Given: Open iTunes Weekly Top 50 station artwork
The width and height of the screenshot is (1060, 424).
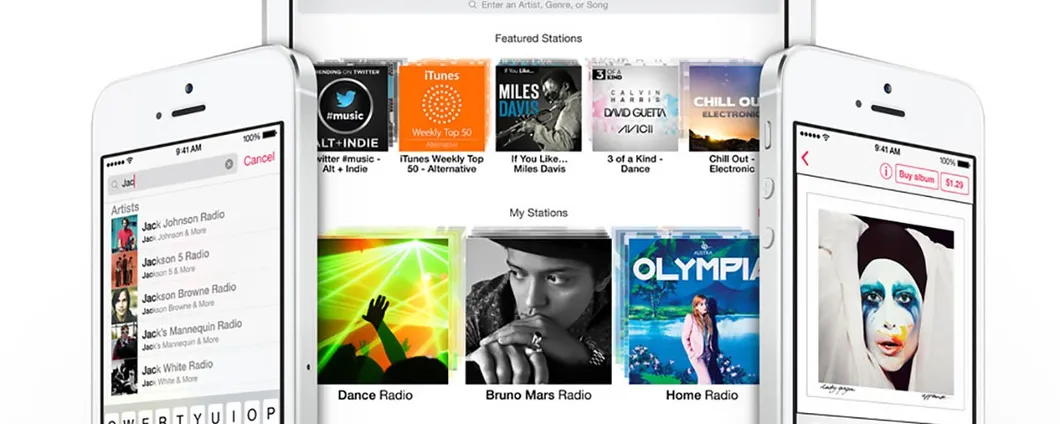Looking at the screenshot, I should pos(442,108).
